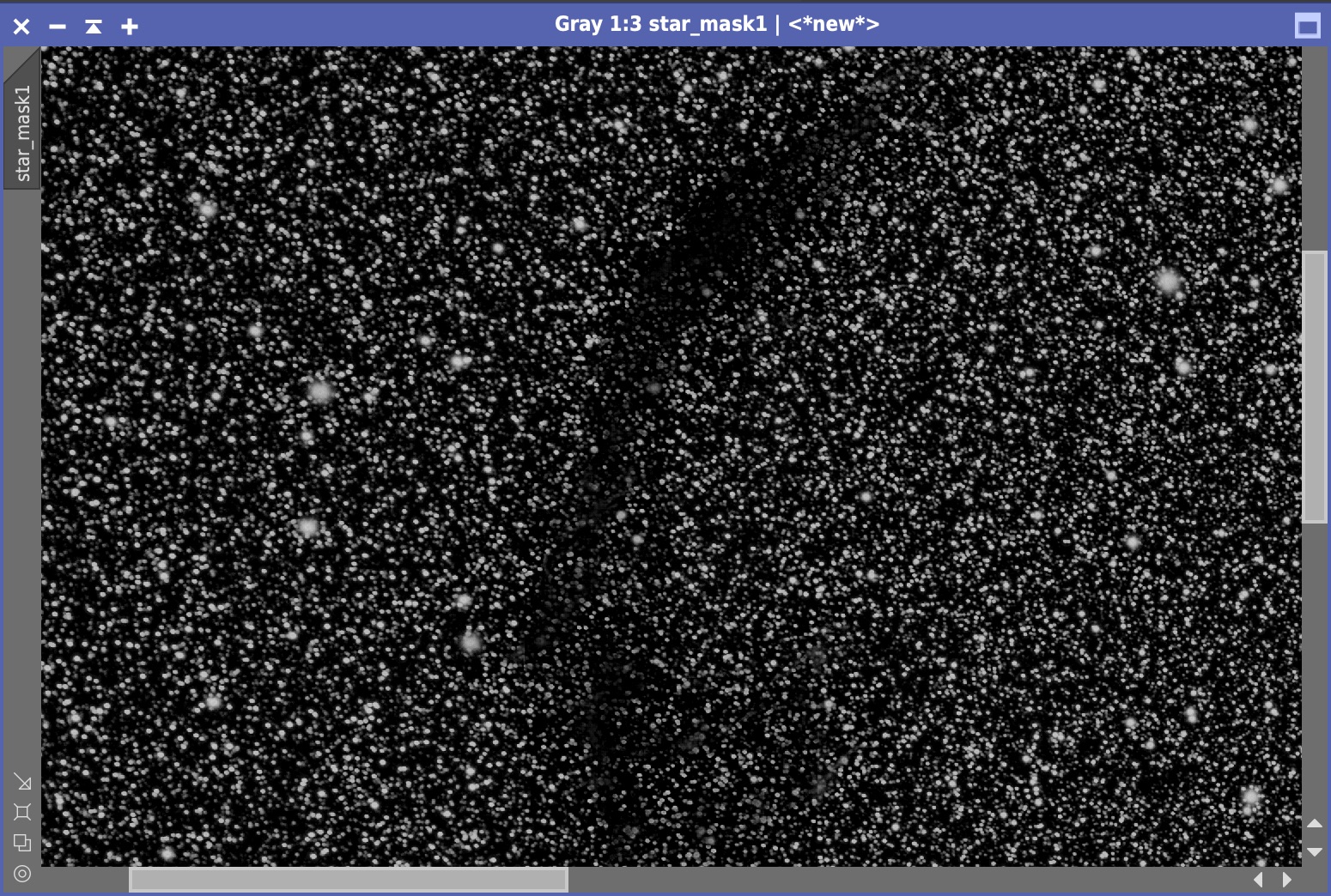Image resolution: width=1331 pixels, height=896 pixels.
Task: Click the vertical scrollbar thumb
Action: [1314, 386]
